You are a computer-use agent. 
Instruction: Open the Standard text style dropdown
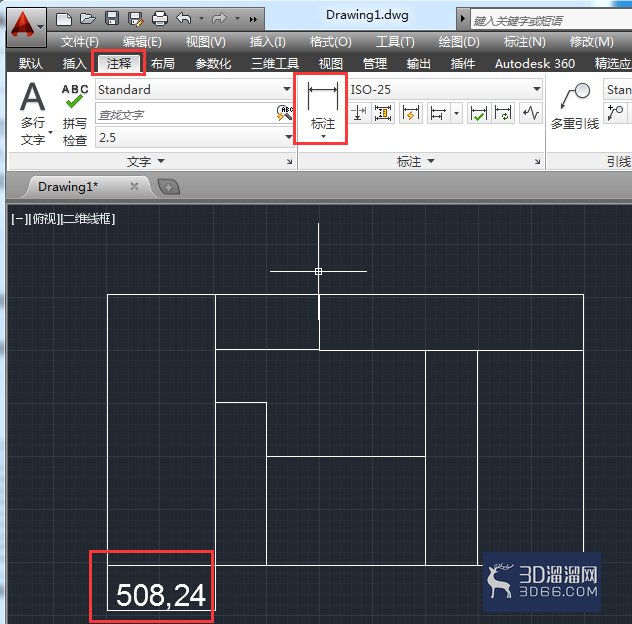coord(194,89)
